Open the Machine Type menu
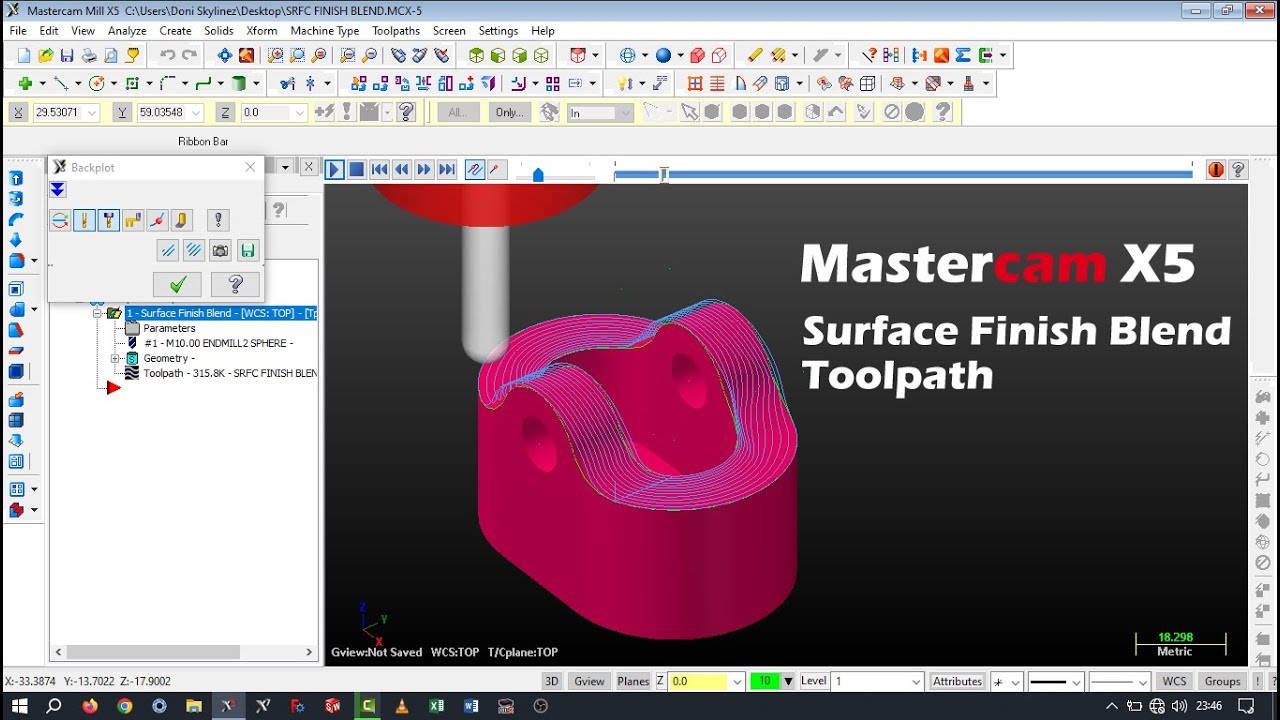 (x=325, y=31)
